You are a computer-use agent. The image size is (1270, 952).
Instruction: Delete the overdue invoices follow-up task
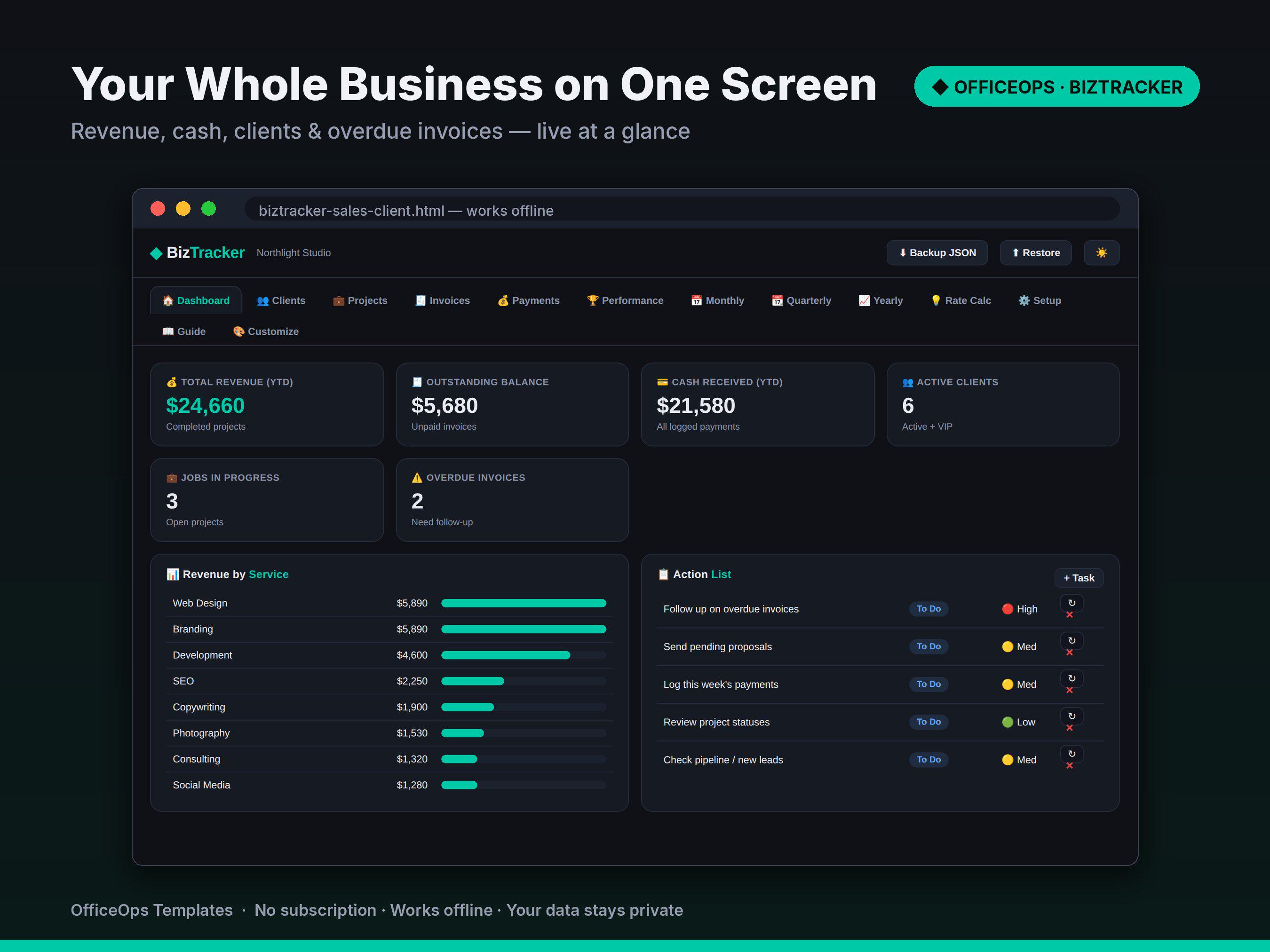click(x=1069, y=614)
